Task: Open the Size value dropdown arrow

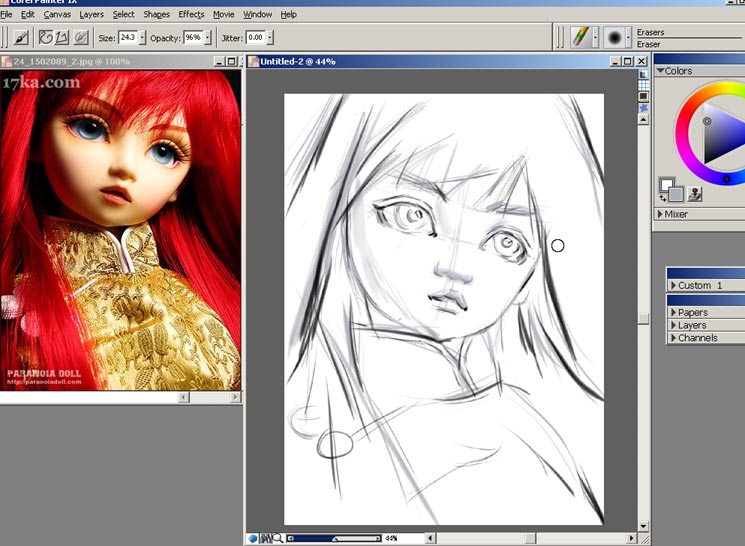Action: [142, 38]
